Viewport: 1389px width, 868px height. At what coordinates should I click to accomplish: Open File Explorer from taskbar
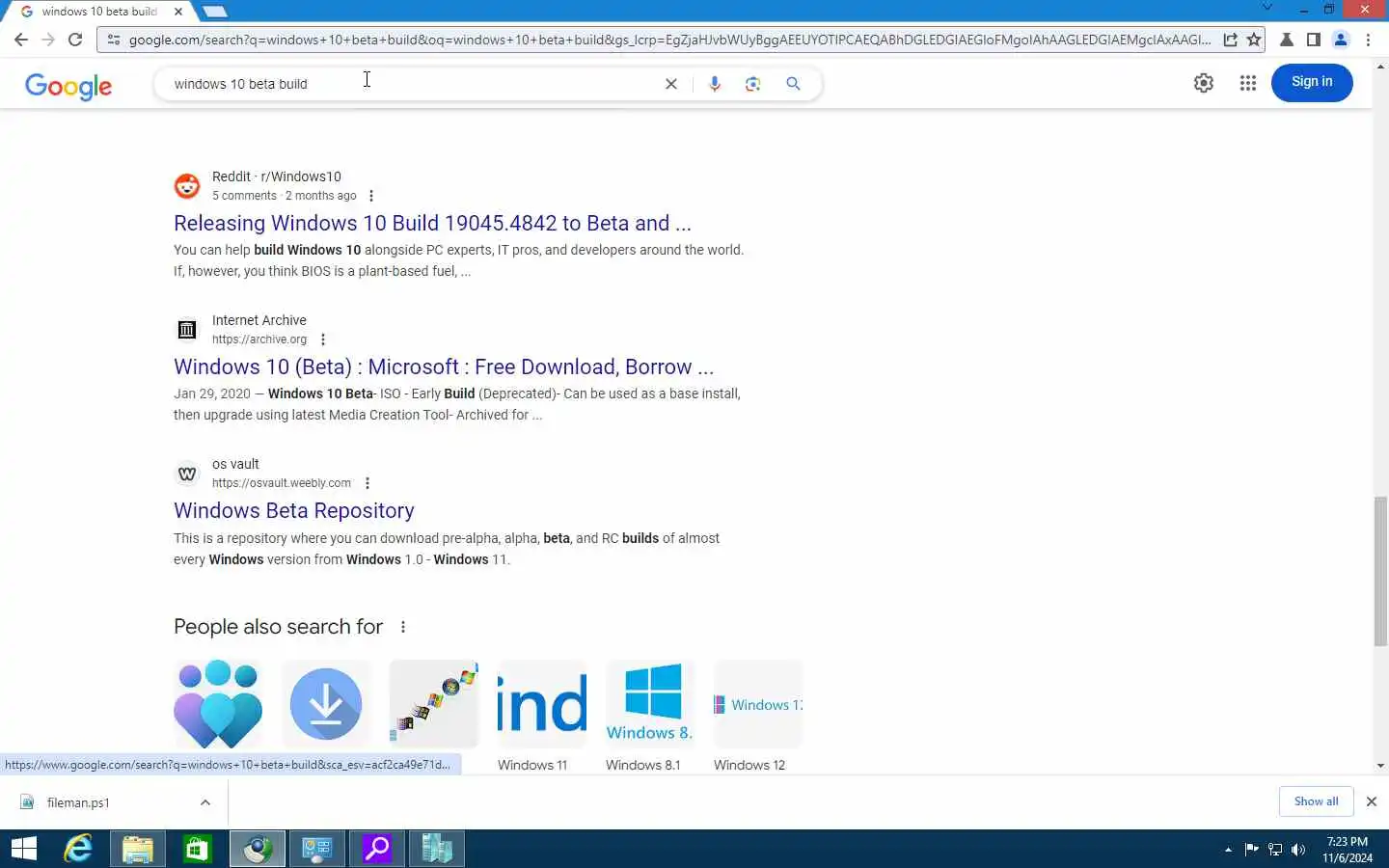[138, 849]
